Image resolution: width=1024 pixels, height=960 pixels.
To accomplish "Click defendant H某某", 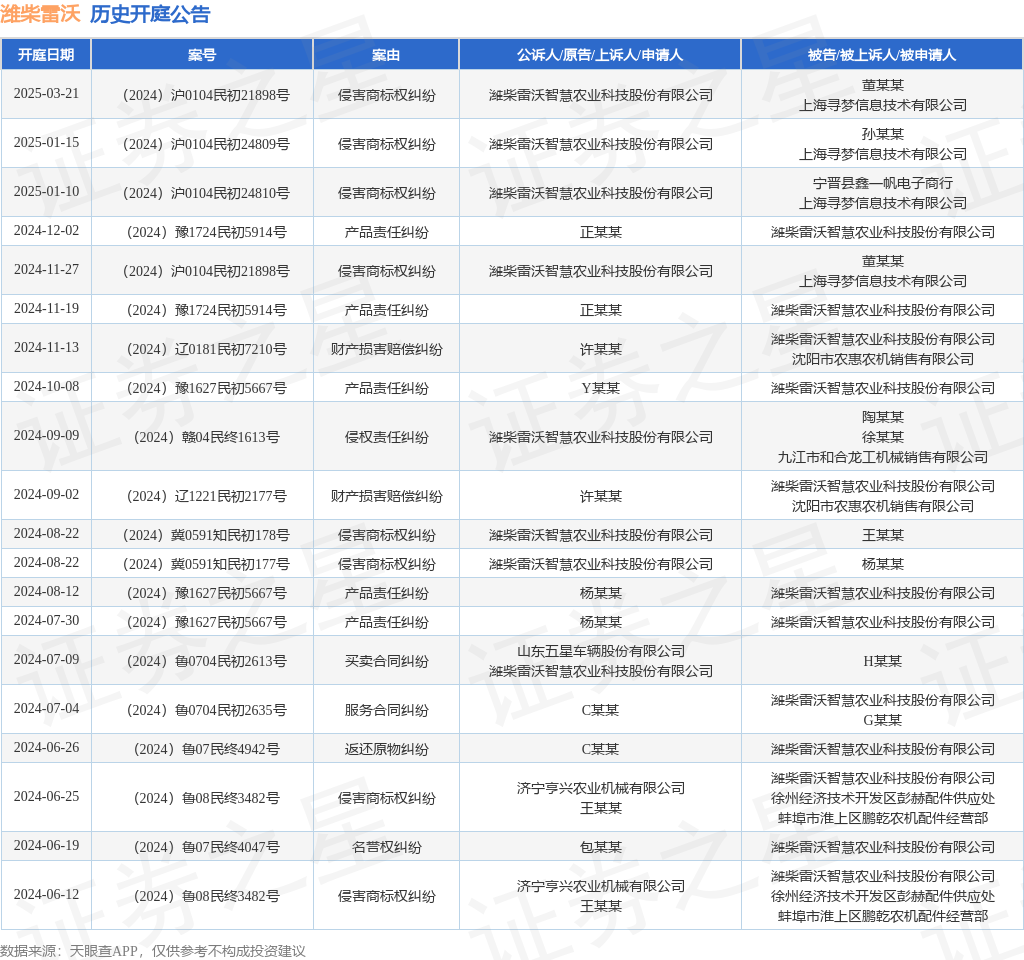I will [882, 662].
